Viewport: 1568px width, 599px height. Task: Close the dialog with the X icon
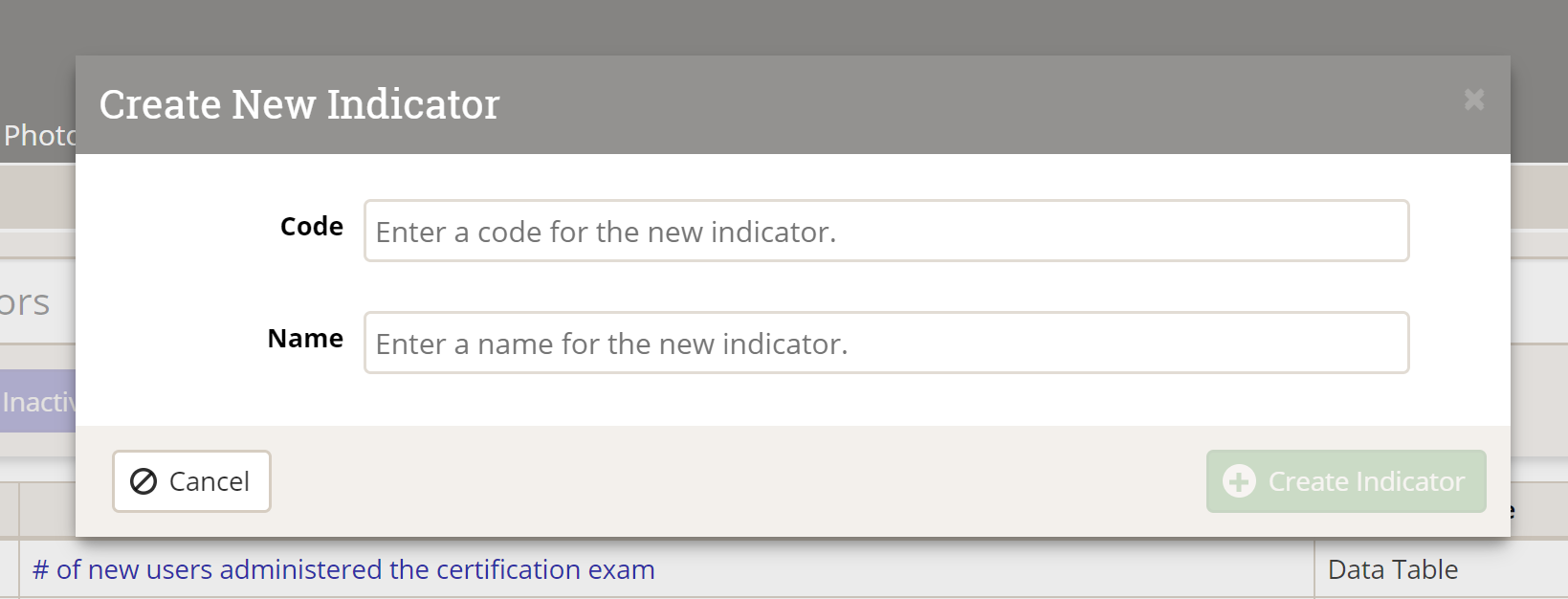pos(1473,100)
